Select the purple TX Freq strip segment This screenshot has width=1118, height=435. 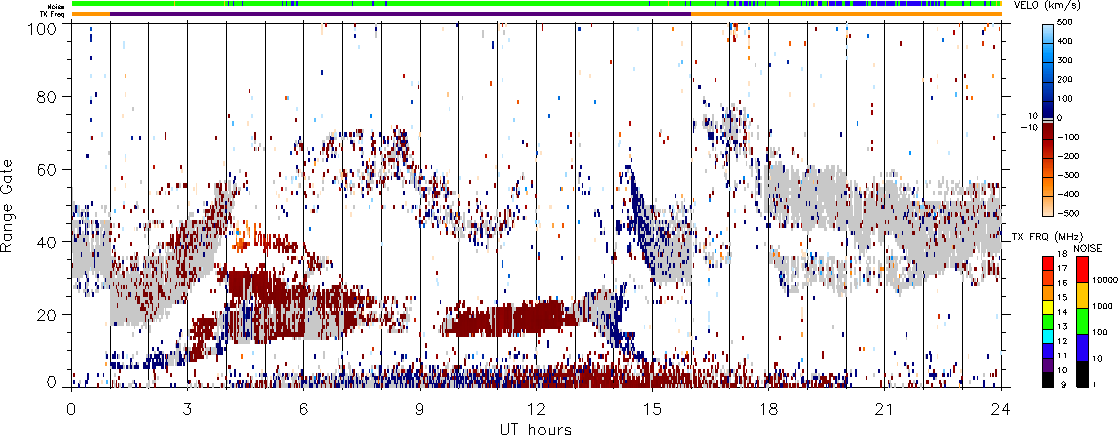400,14
